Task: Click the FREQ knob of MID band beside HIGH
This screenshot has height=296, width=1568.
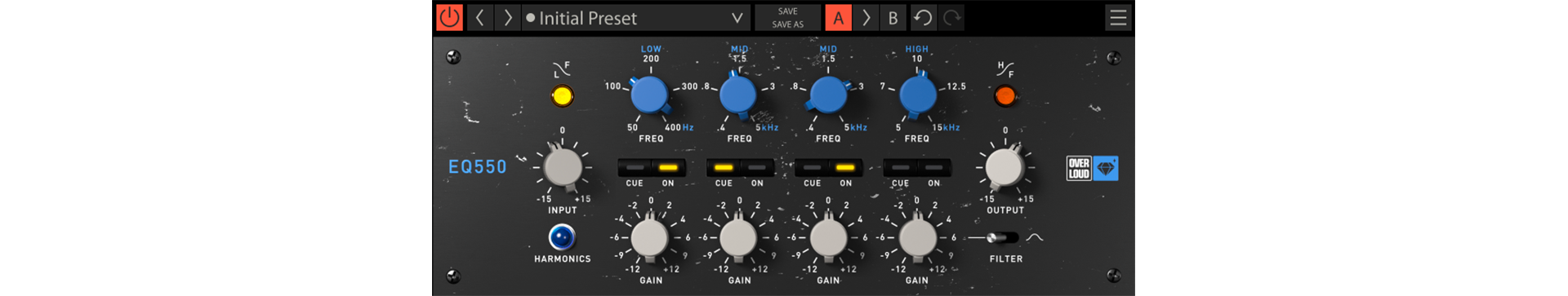Action: [828, 95]
